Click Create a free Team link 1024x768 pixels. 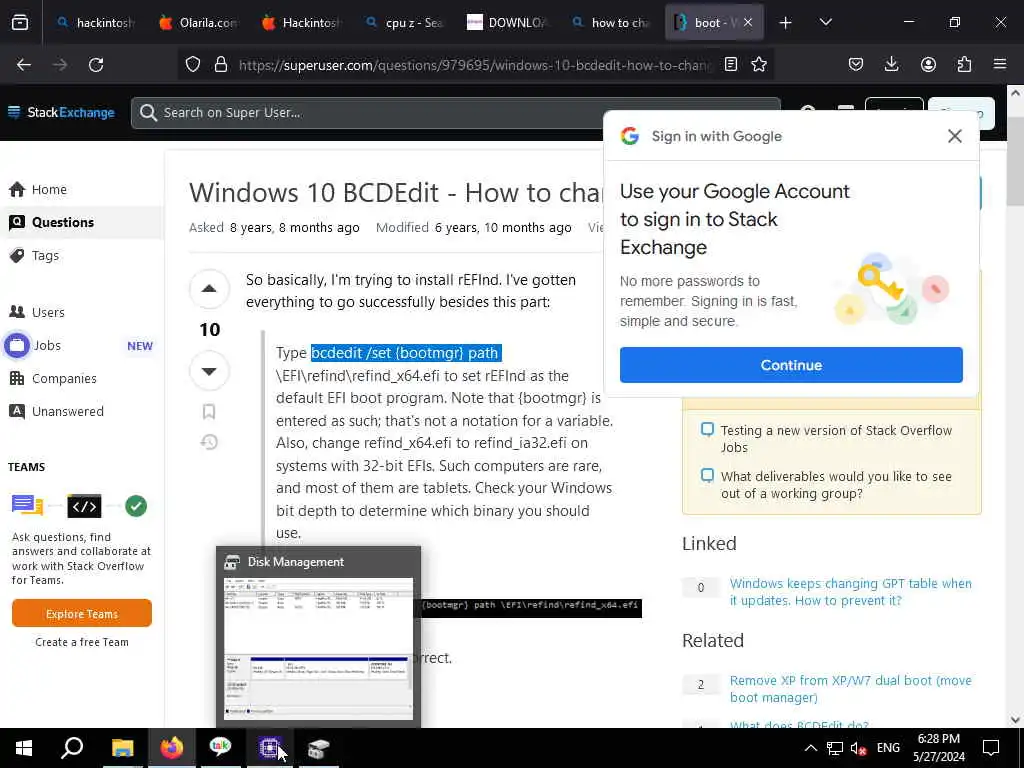point(82,642)
